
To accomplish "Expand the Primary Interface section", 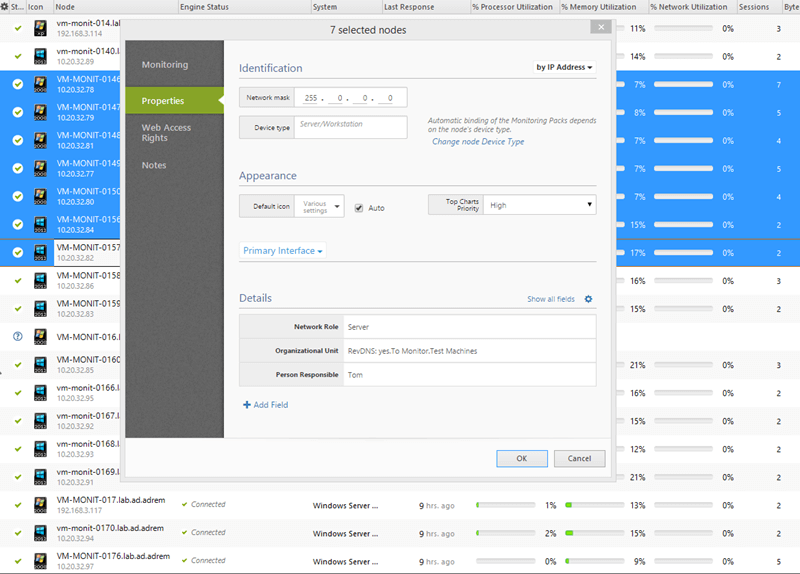I will (283, 251).
